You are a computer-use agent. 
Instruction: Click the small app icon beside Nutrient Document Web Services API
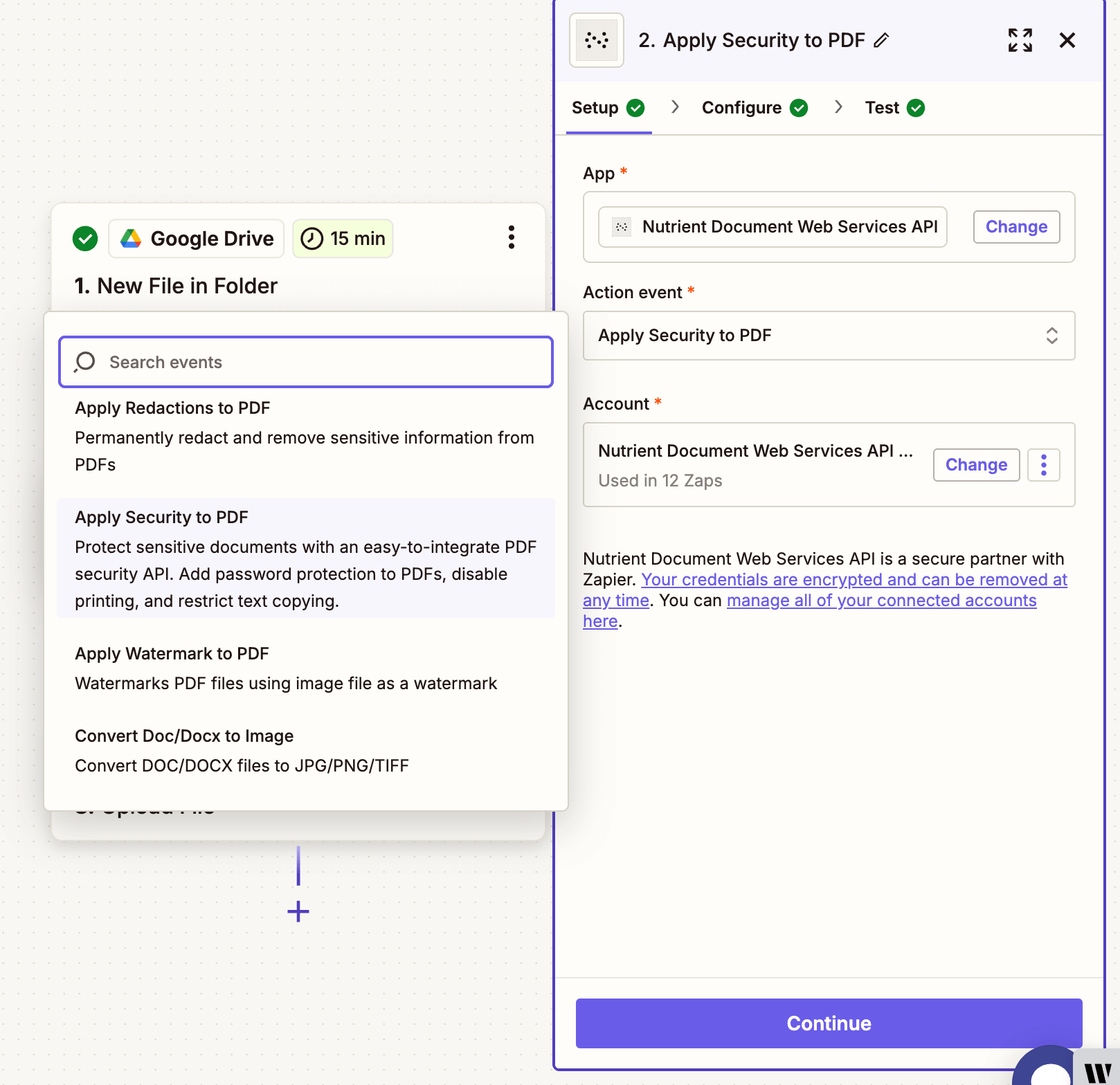tap(621, 226)
